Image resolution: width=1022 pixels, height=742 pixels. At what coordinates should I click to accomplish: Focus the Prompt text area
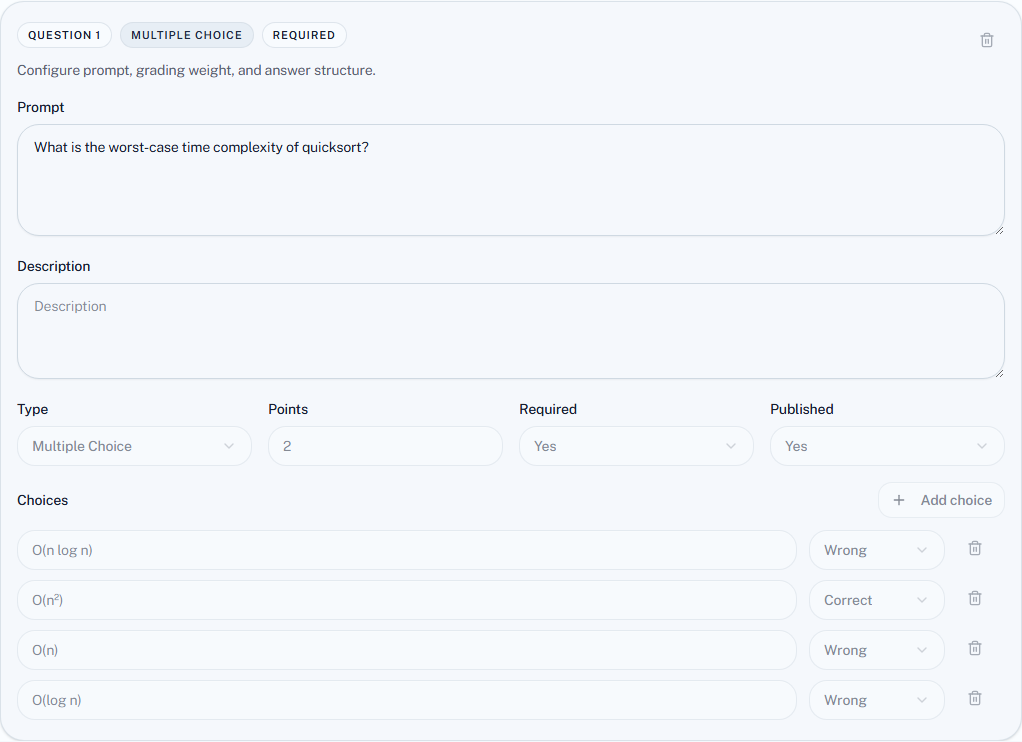[511, 180]
